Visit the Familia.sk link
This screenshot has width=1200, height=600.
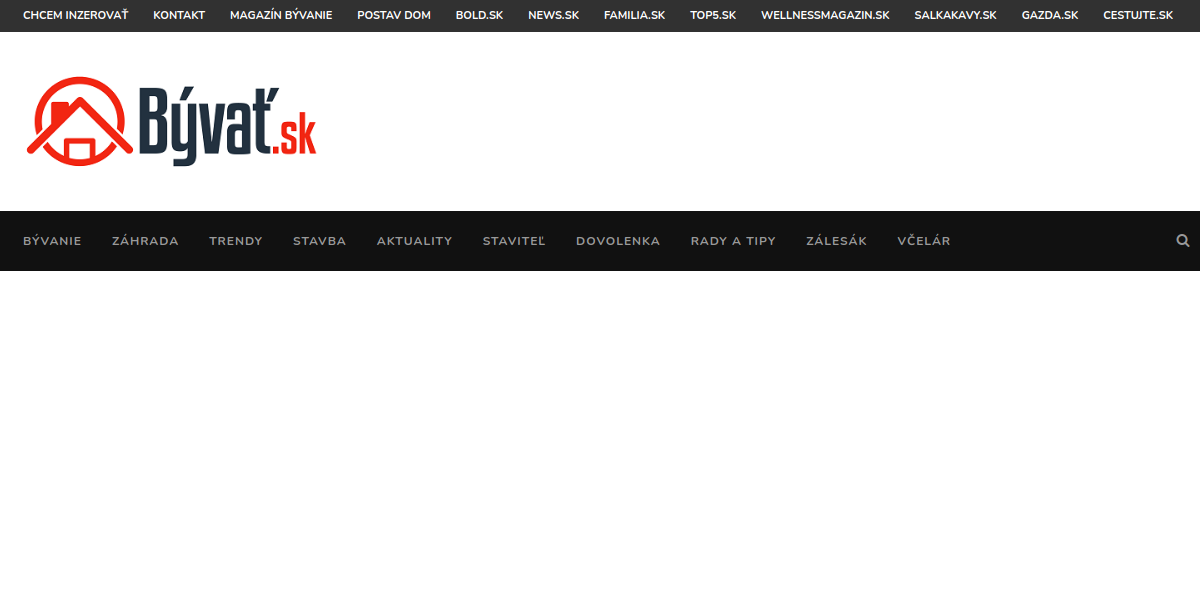pos(634,15)
